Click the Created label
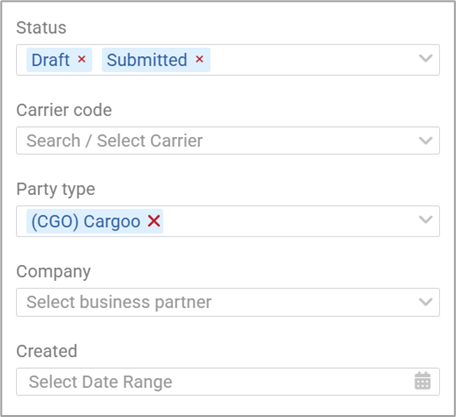Screen dimensions: 456x417 tap(47, 351)
